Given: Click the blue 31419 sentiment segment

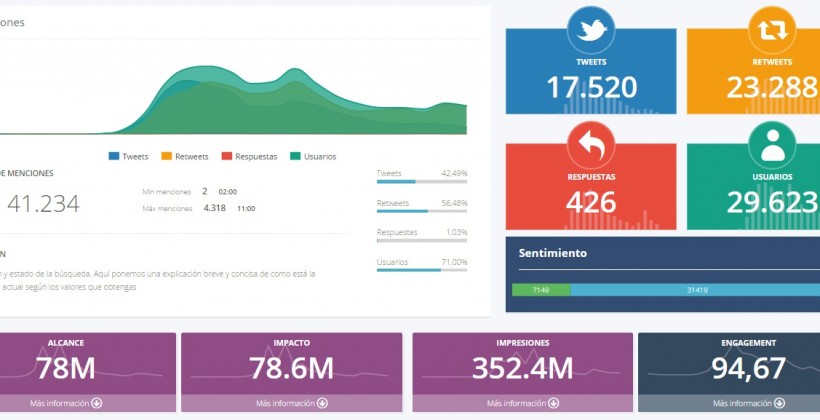Looking at the screenshot, I should [x=695, y=290].
